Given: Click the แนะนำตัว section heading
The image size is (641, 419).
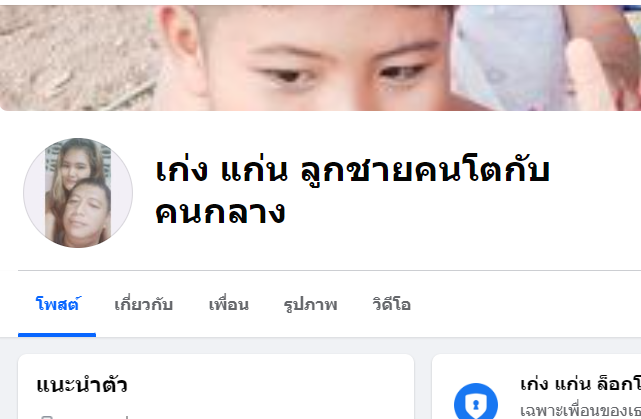Looking at the screenshot, I should click(82, 385).
